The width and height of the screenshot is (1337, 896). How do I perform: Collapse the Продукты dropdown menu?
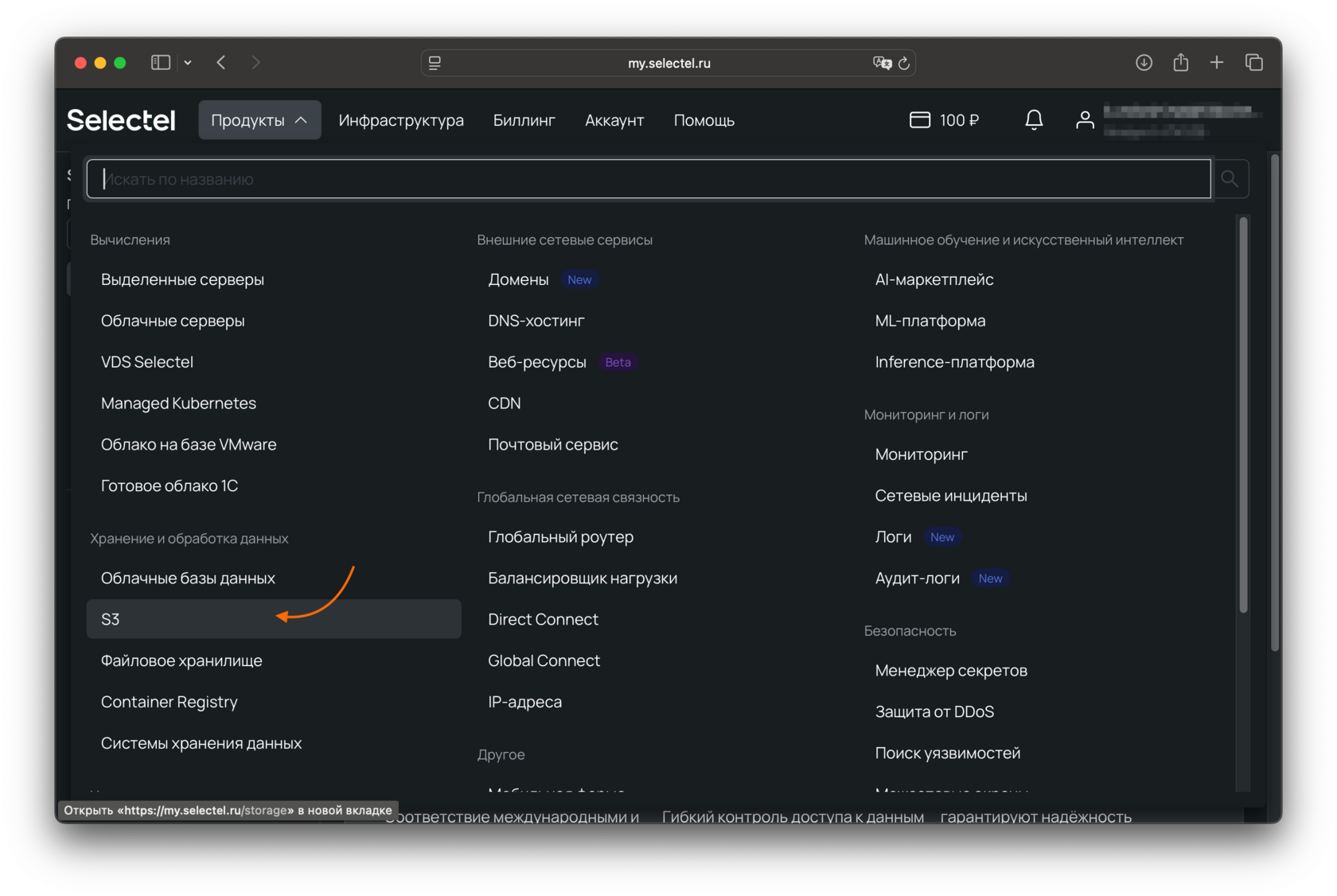(x=259, y=120)
